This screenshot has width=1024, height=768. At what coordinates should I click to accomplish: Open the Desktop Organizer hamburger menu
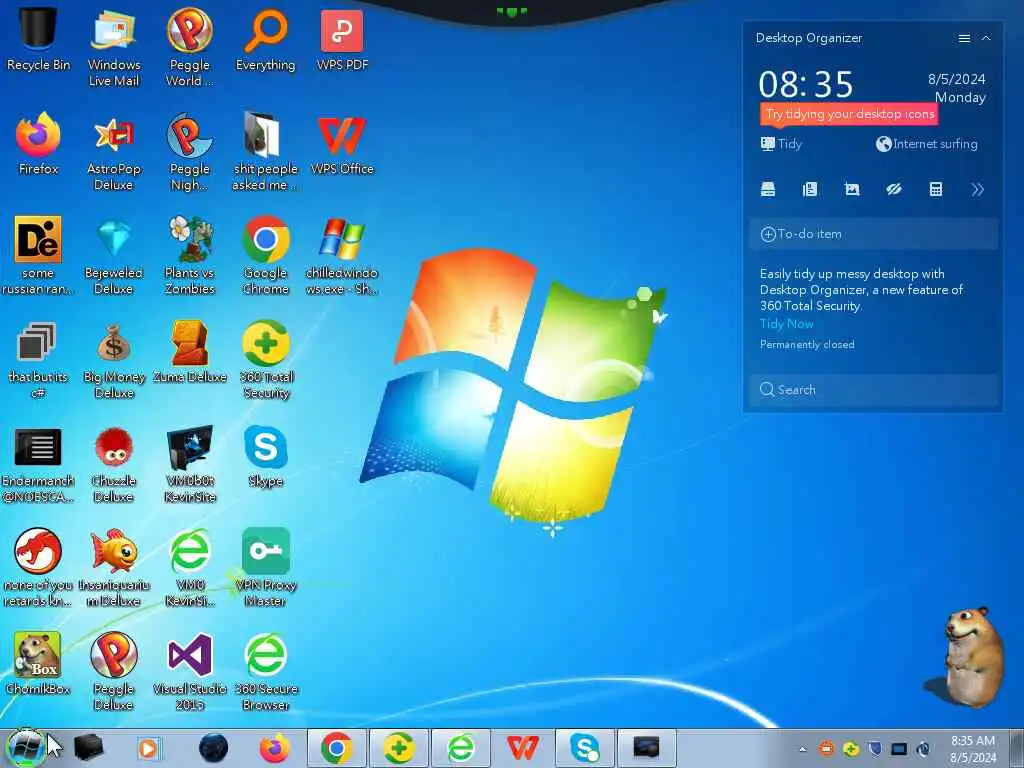click(x=964, y=39)
